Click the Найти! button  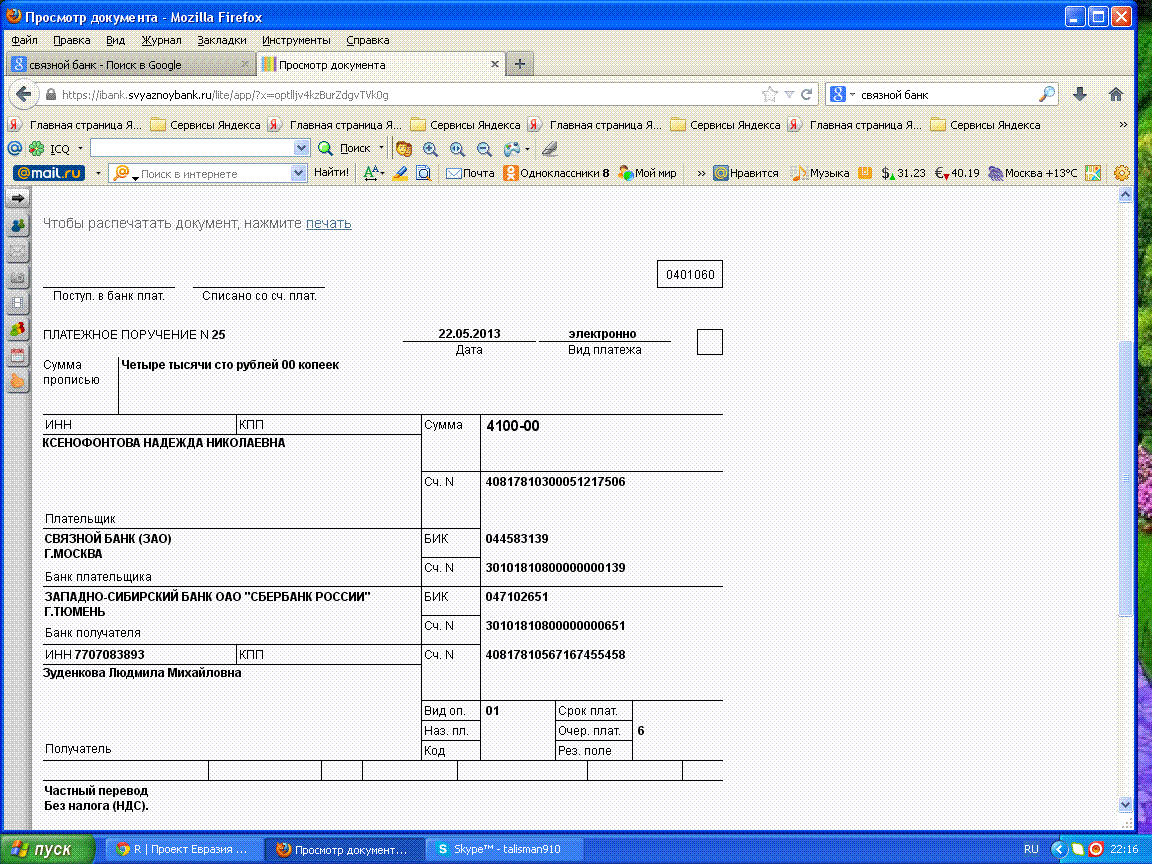[331, 173]
